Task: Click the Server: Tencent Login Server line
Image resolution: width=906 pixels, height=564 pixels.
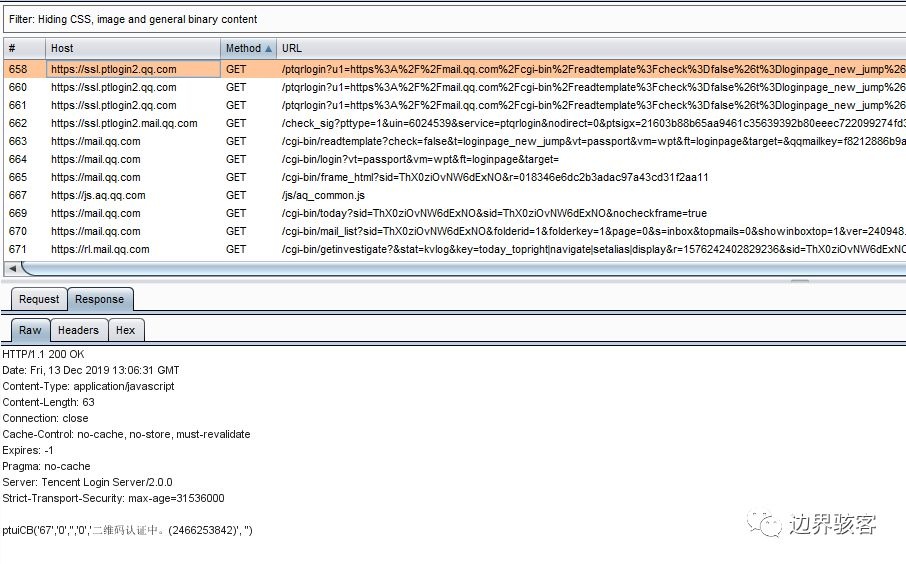Action: 87,483
